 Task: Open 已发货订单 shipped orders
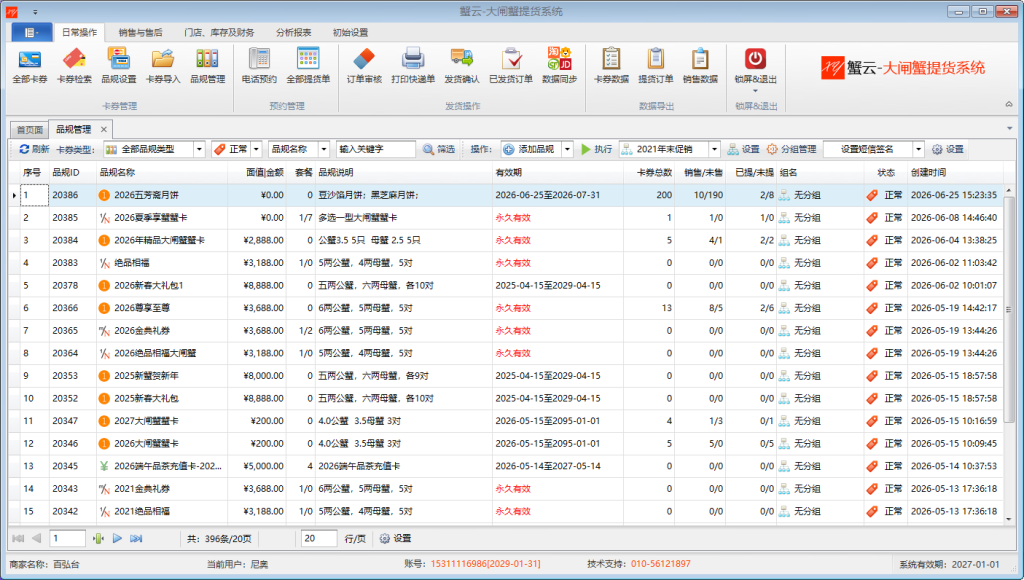pos(511,67)
